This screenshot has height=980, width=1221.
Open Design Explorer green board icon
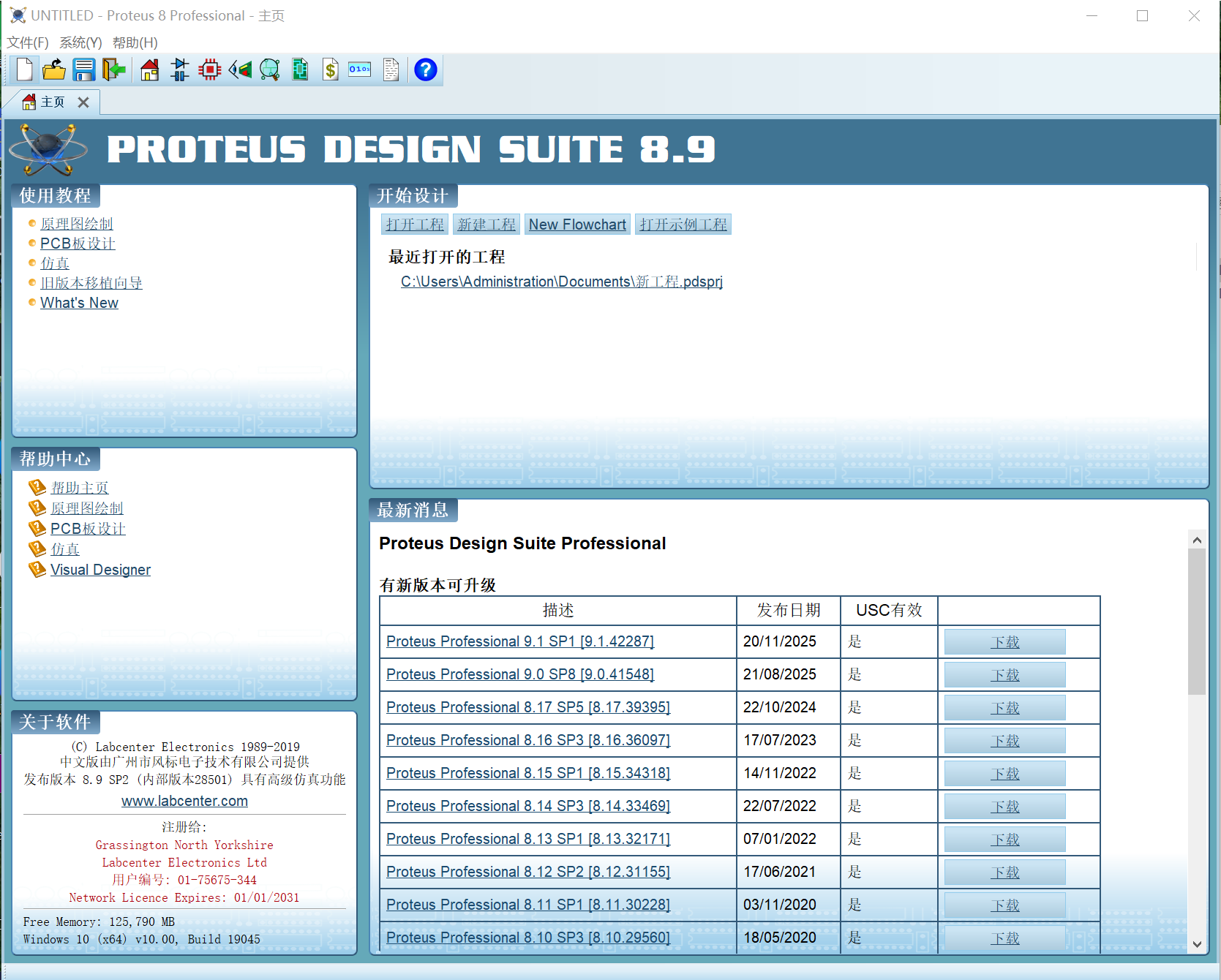[300, 69]
